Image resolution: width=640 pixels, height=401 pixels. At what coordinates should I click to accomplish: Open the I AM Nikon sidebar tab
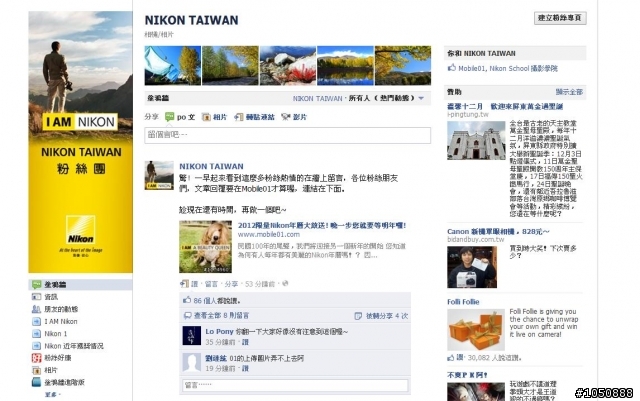click(60, 321)
